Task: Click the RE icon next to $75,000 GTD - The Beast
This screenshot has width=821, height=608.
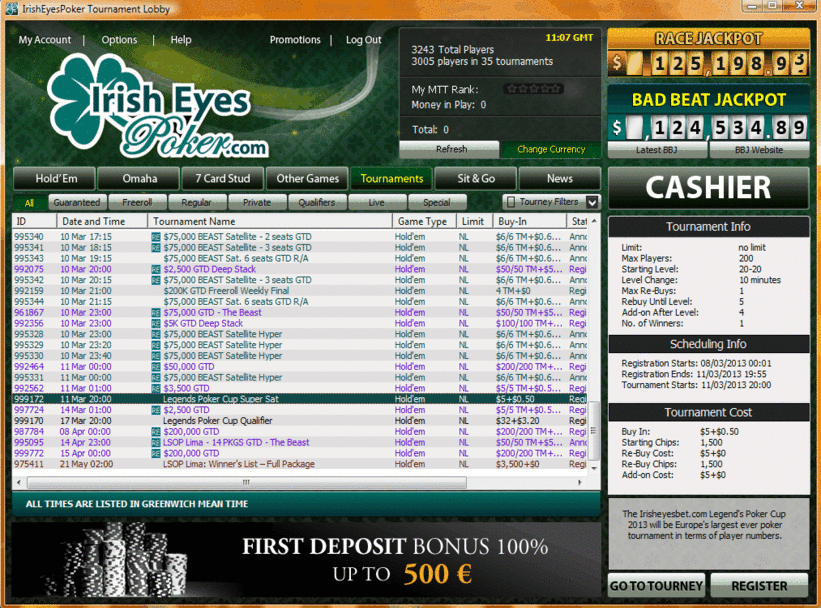Action: pyautogui.click(x=156, y=313)
